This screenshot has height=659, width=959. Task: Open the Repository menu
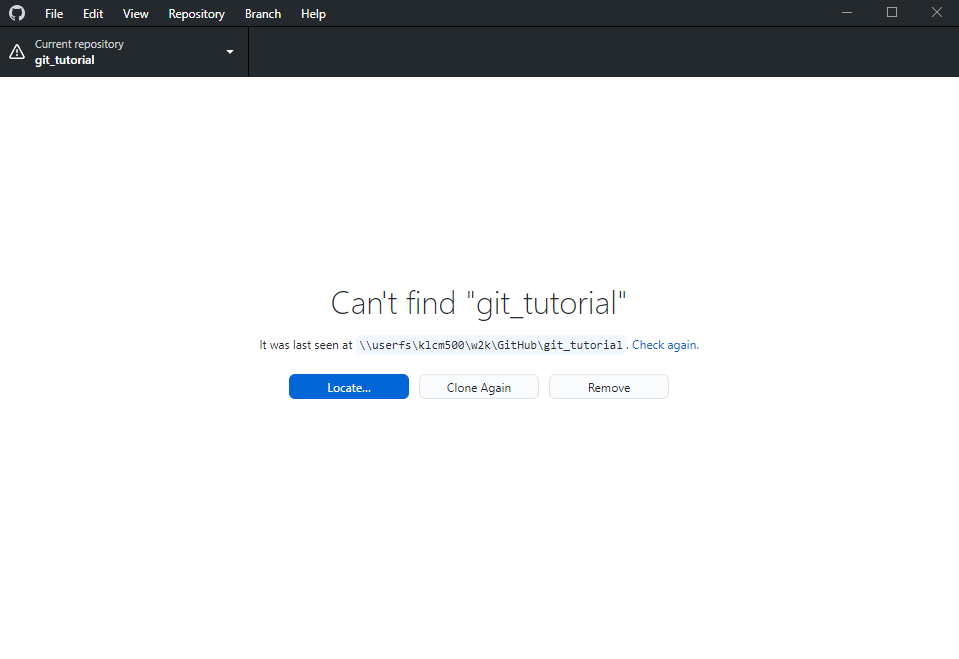click(196, 13)
